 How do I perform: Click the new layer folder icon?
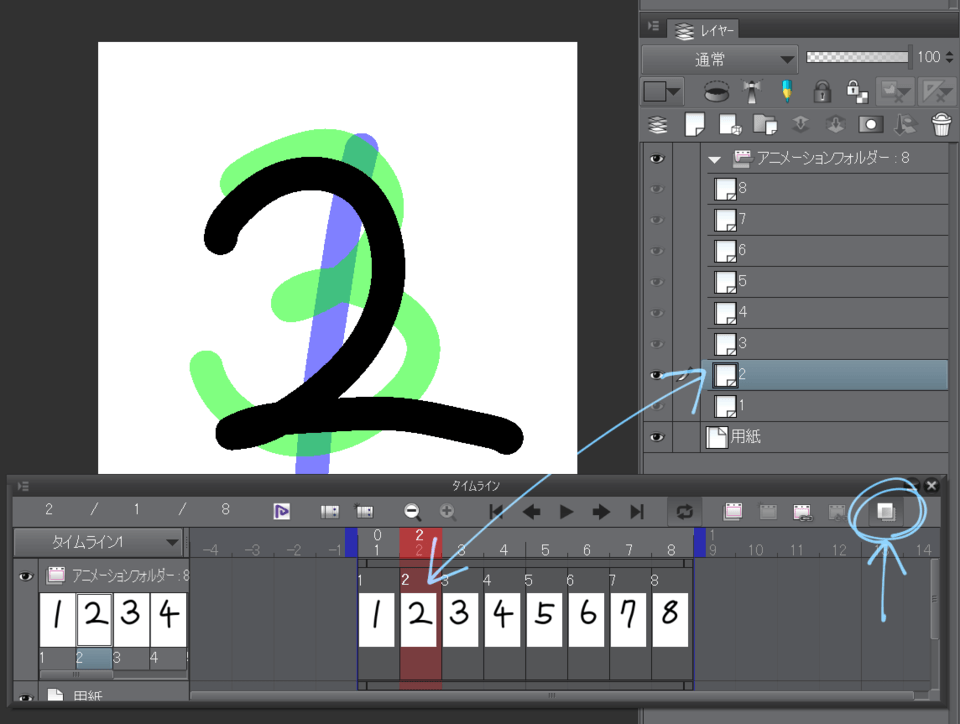pos(763,124)
